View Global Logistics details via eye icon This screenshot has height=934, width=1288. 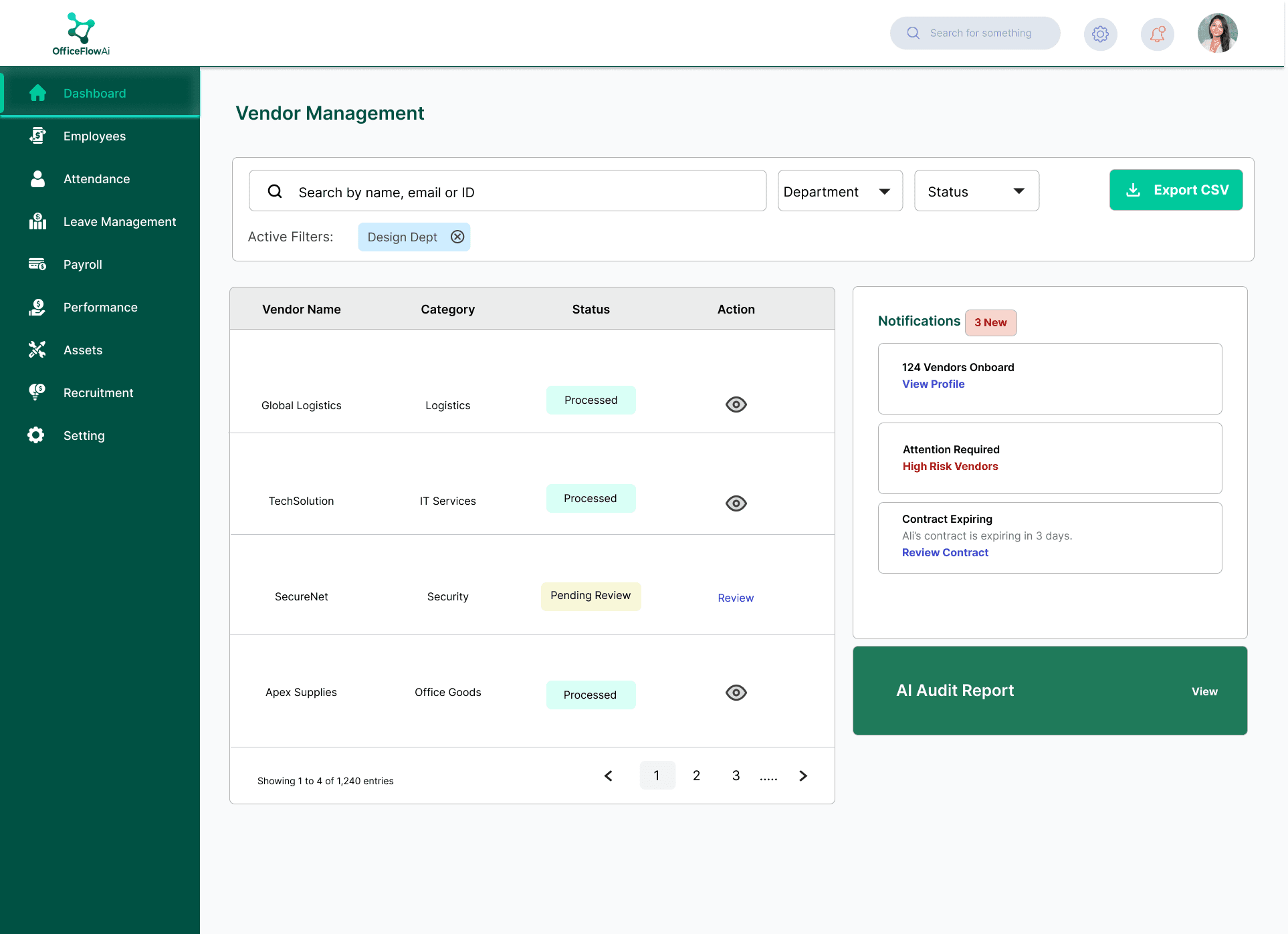(736, 404)
